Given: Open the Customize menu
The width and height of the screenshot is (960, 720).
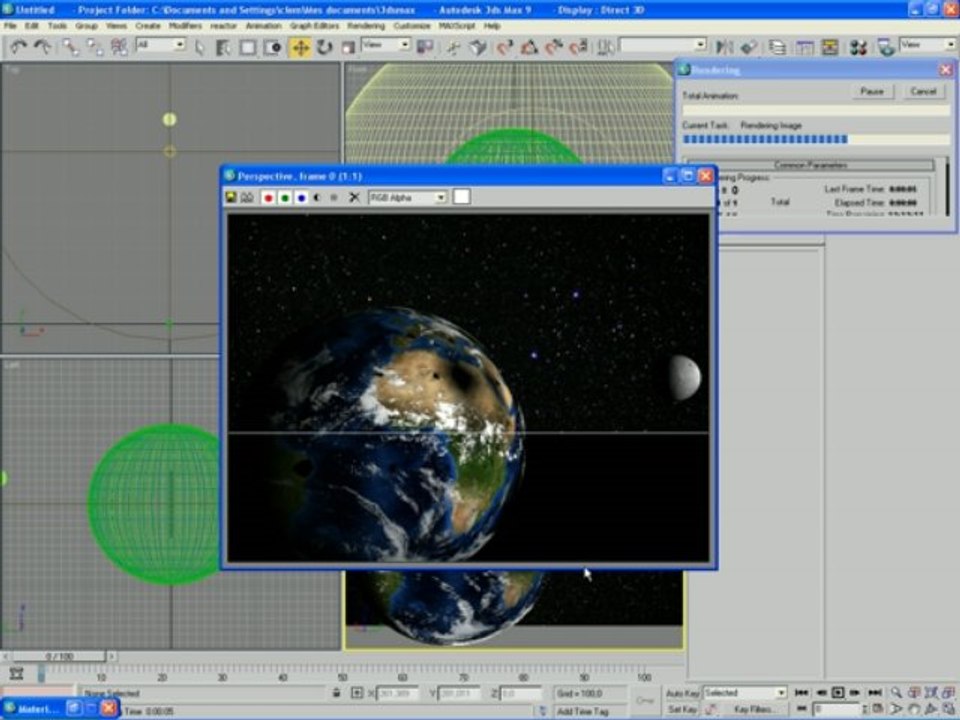Looking at the screenshot, I should coord(411,26).
